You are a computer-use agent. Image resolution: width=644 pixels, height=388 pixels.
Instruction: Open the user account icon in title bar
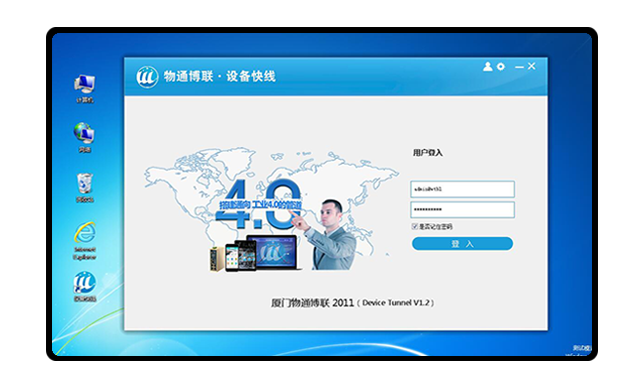click(488, 67)
